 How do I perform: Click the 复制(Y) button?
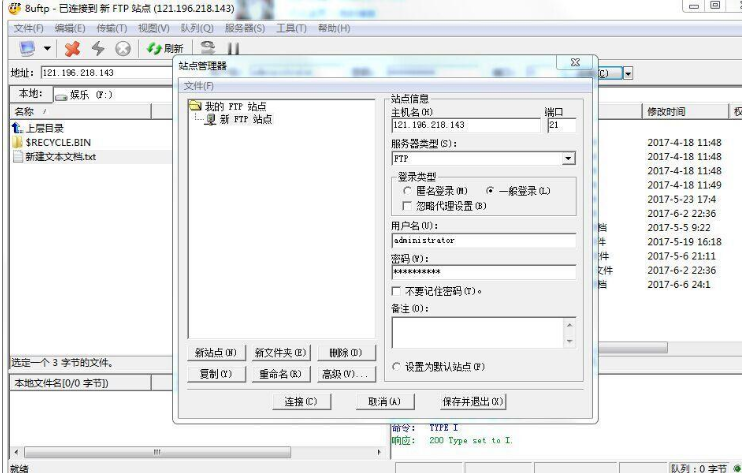coord(216,374)
